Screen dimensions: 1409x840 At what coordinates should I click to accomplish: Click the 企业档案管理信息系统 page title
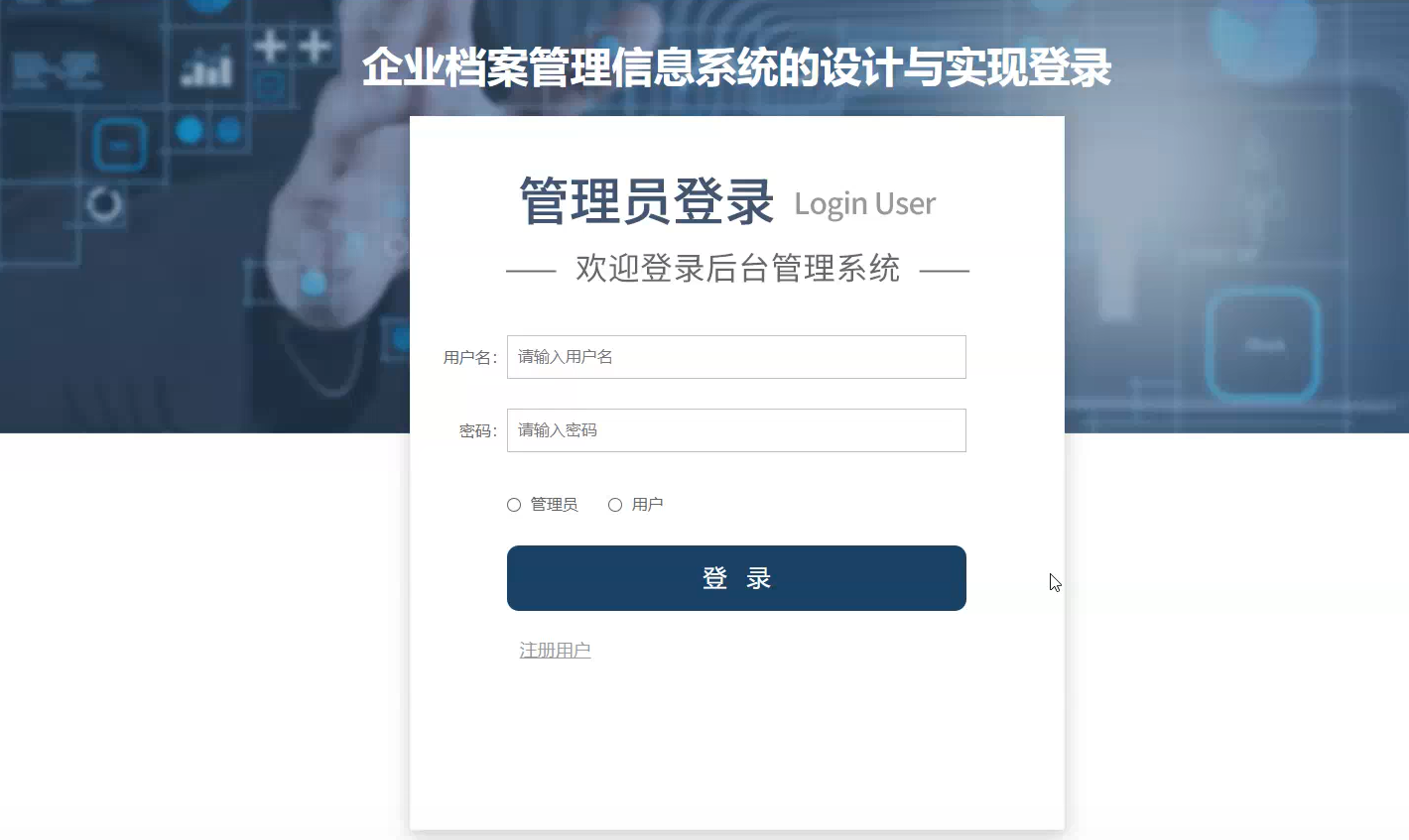pos(736,68)
